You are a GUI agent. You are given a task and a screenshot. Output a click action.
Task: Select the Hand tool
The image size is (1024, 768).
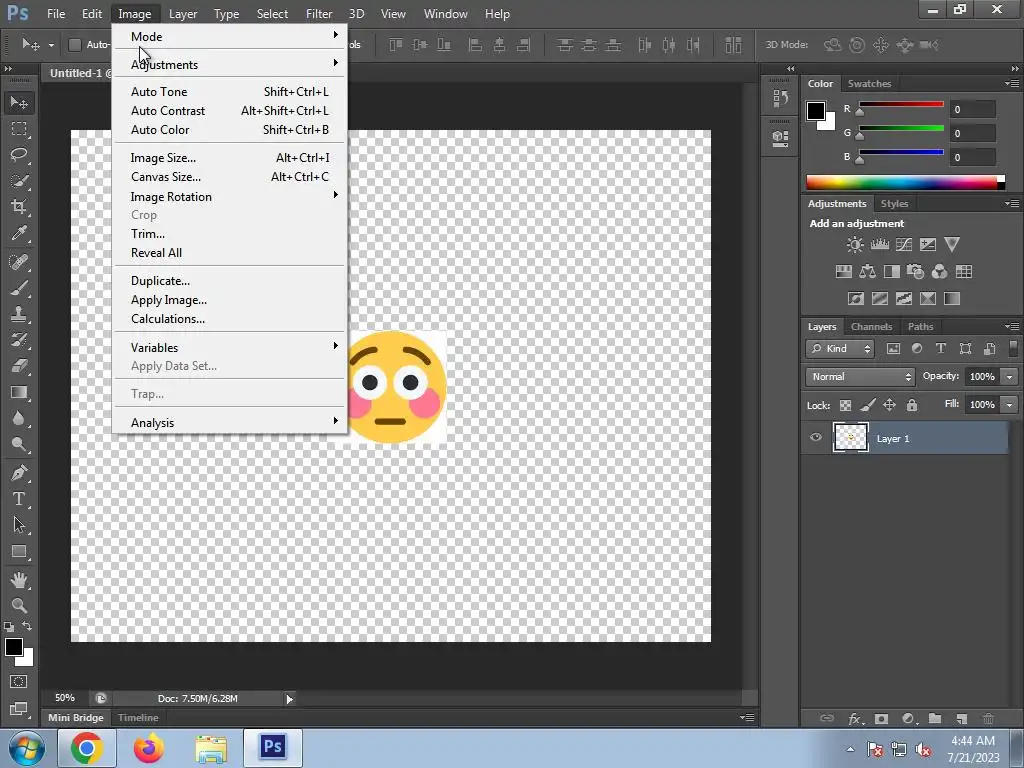coord(19,580)
